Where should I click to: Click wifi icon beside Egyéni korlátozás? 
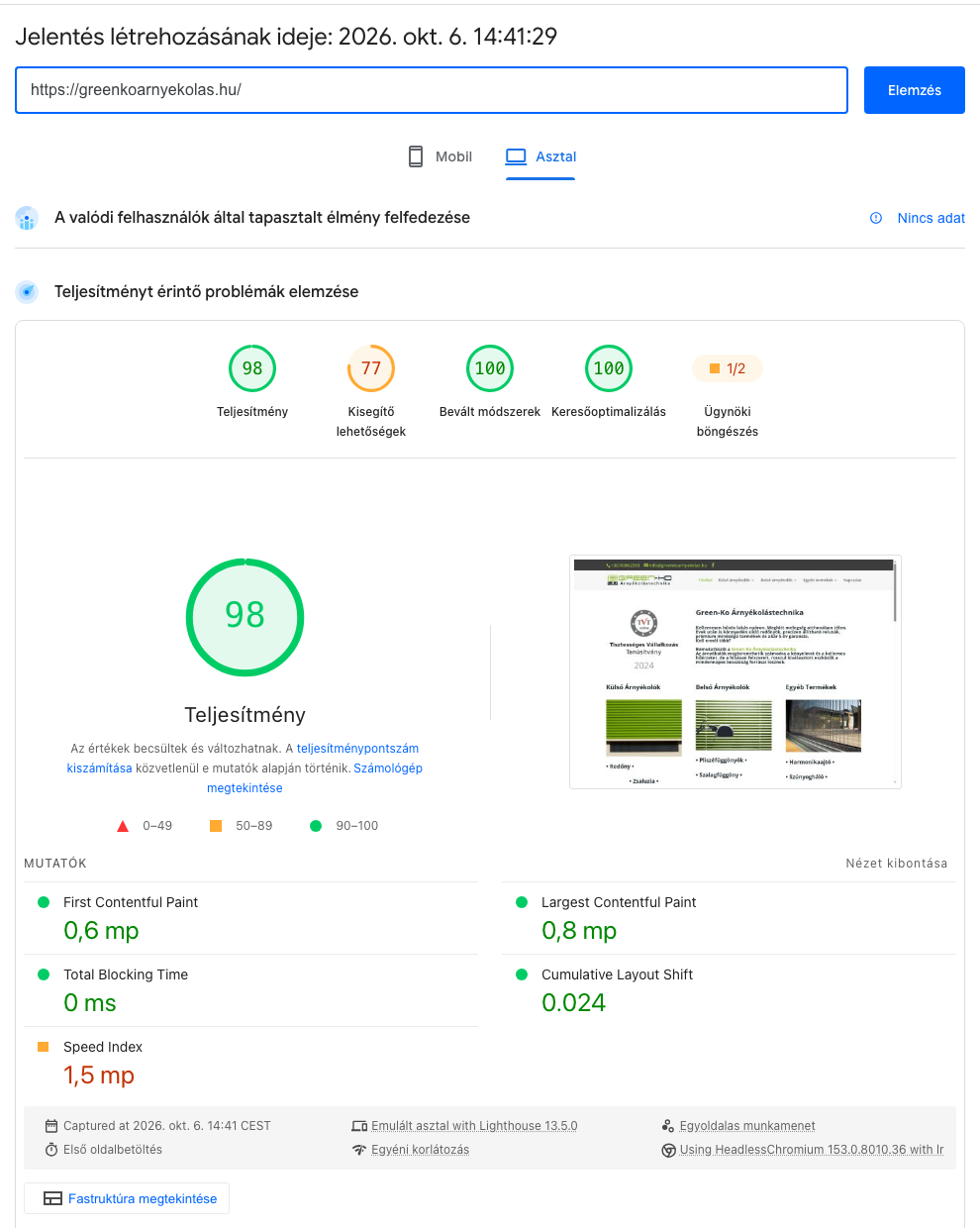pyautogui.click(x=359, y=1150)
